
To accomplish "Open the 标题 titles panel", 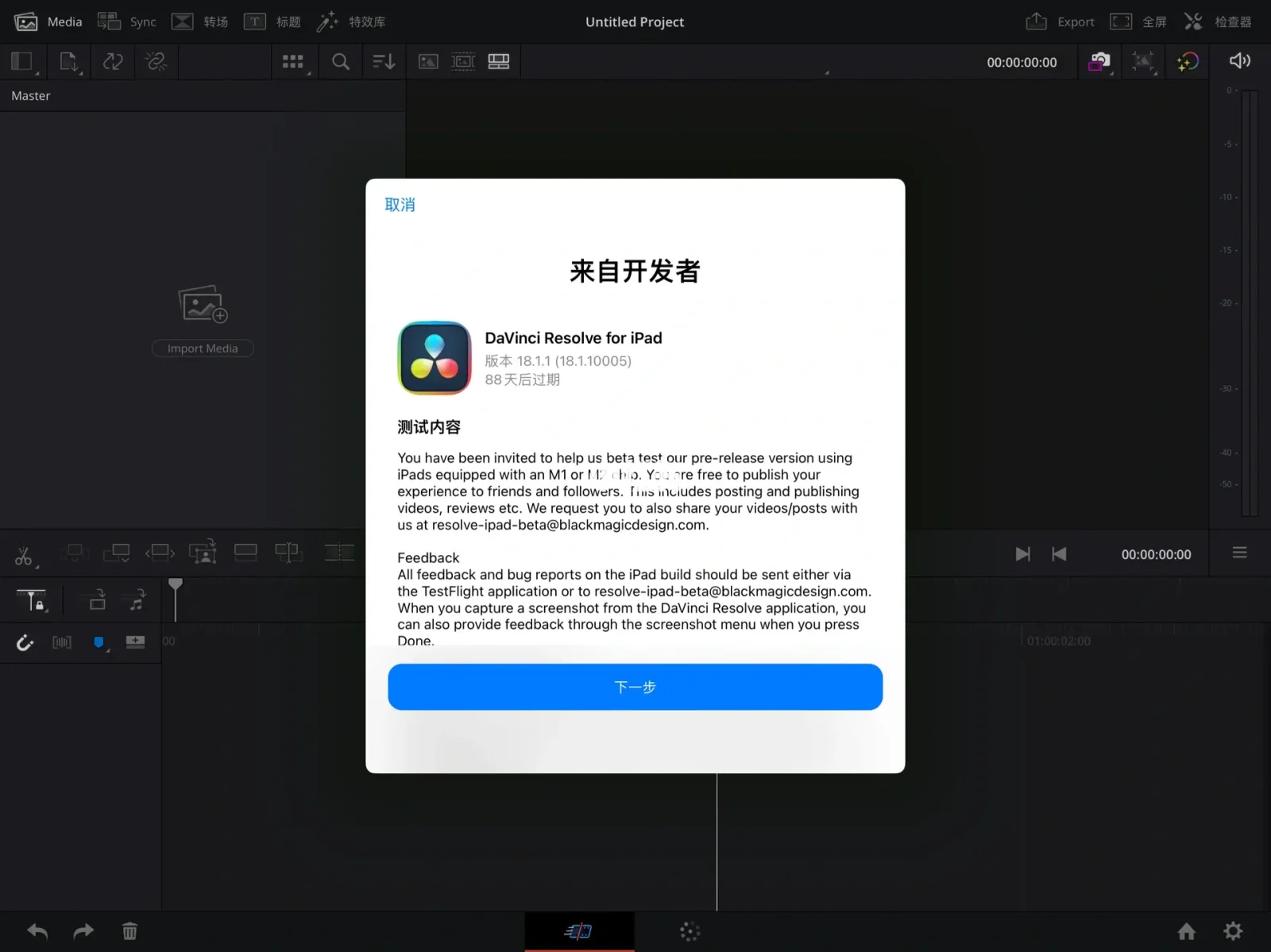I will point(272,21).
